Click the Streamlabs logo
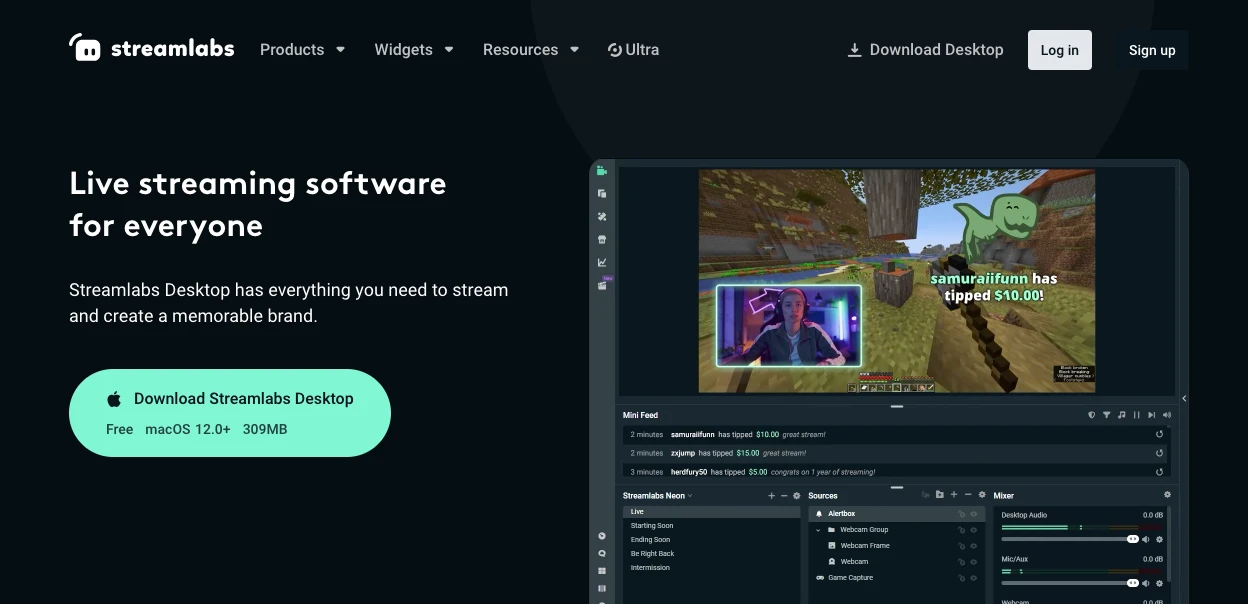Screen dimensions: 1248x604 152,48
